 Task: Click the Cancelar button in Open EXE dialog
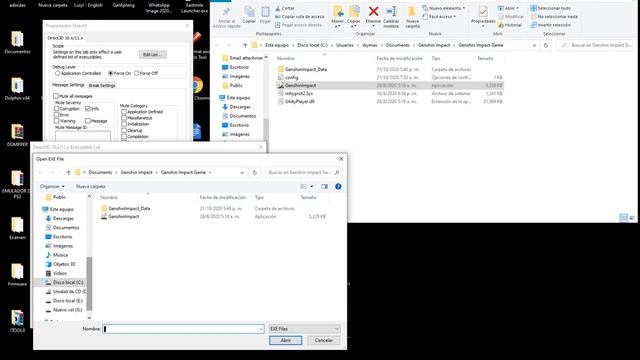(324, 340)
